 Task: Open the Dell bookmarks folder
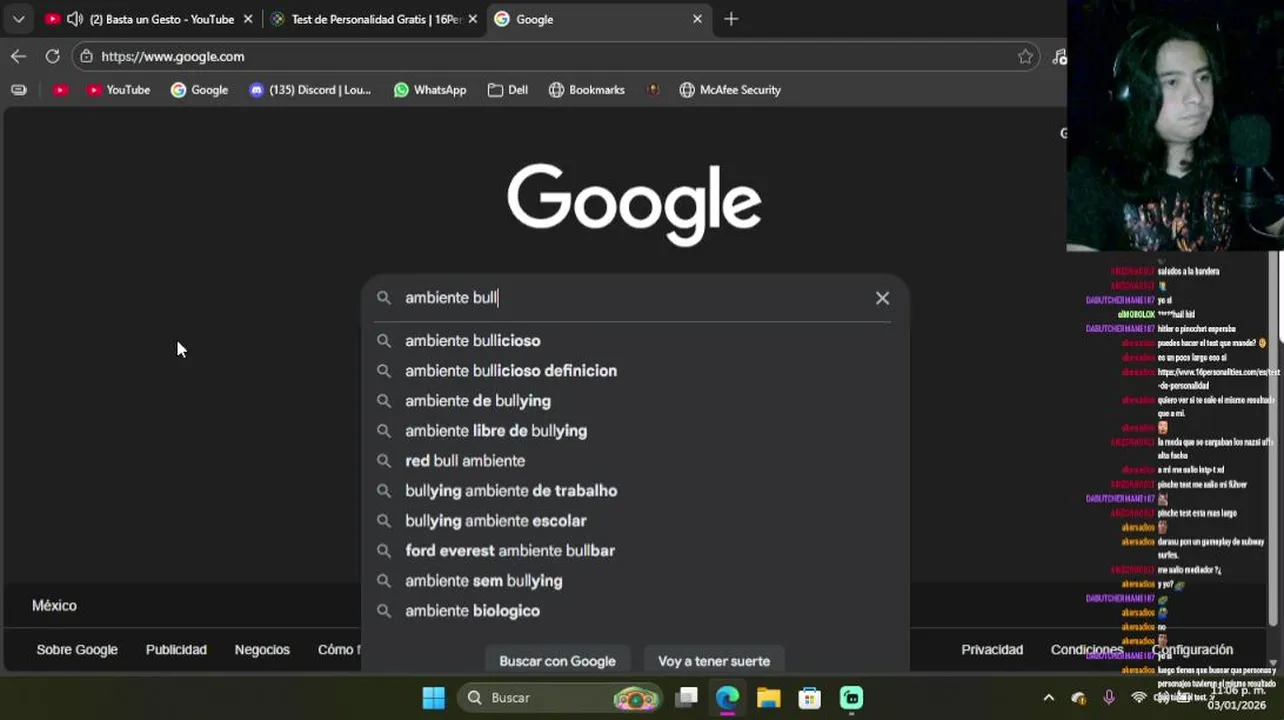tap(508, 90)
